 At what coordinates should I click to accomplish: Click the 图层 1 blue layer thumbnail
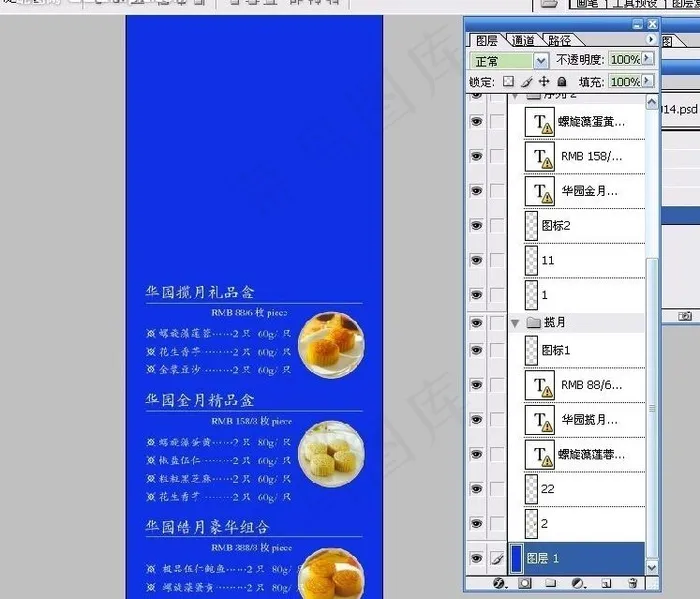click(515, 558)
